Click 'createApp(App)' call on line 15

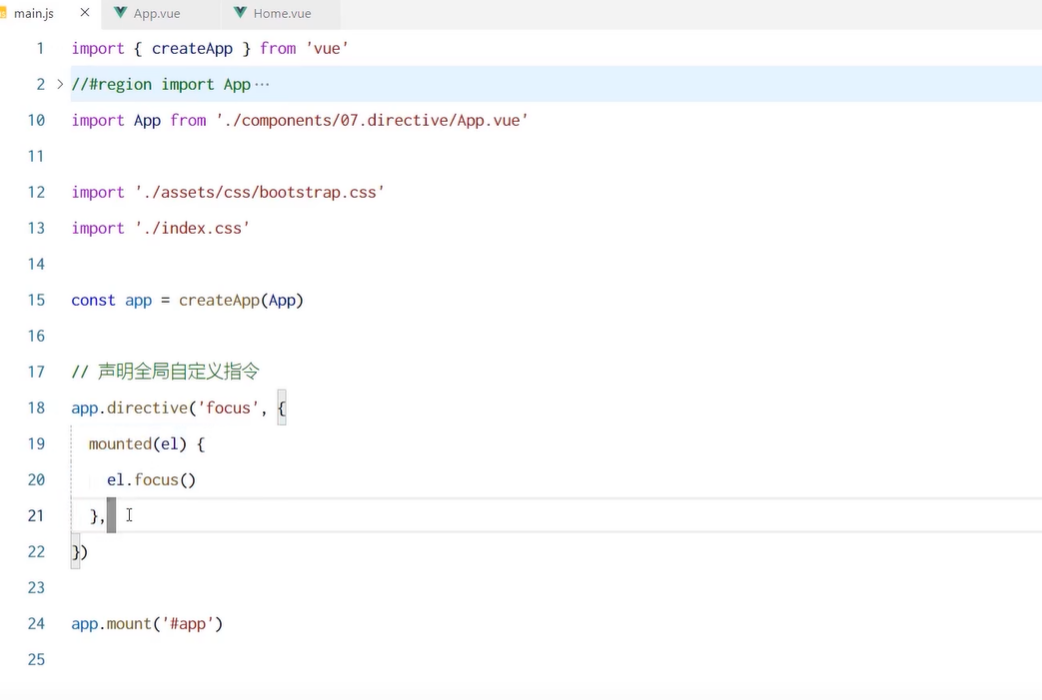(241, 300)
